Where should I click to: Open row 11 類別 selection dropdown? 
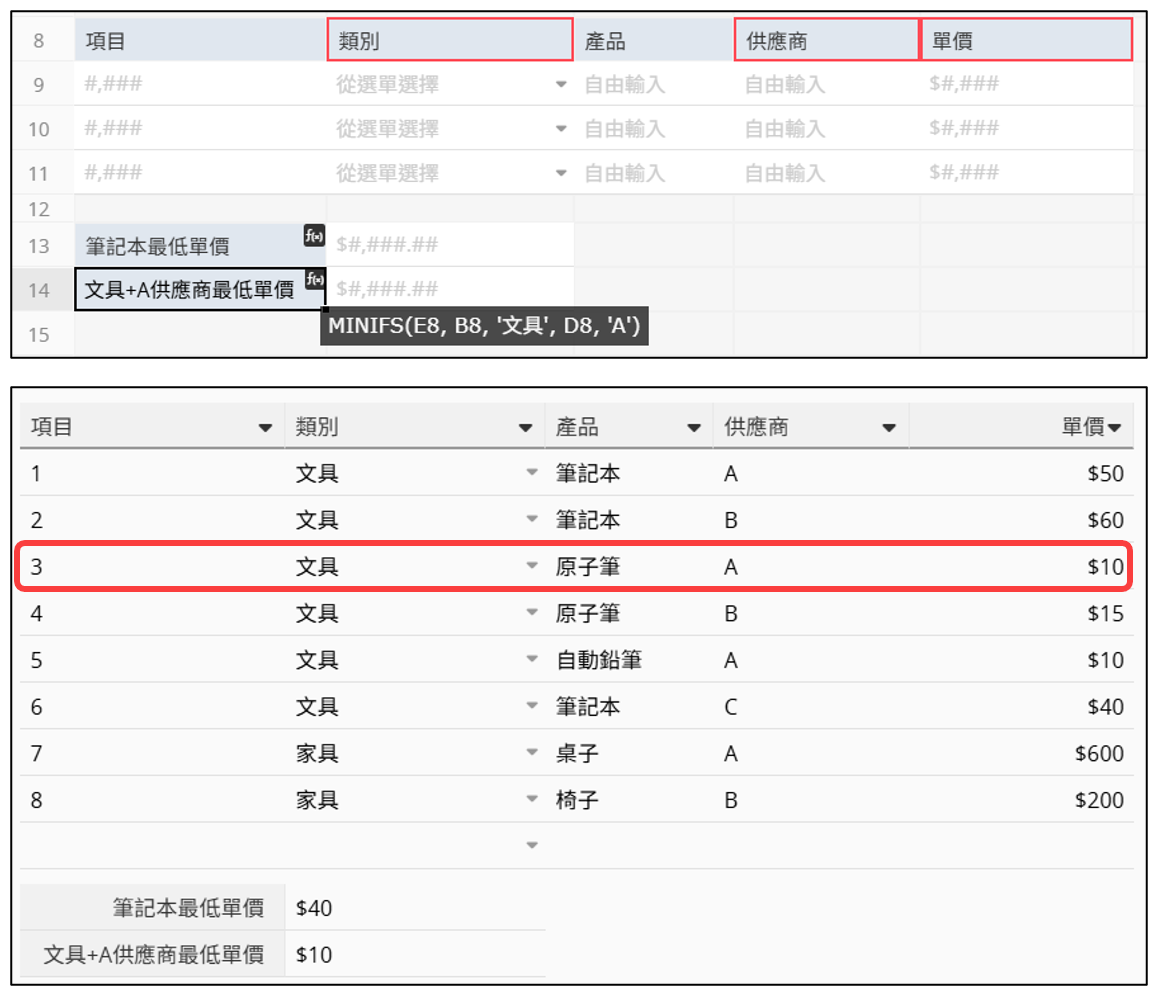(561, 173)
